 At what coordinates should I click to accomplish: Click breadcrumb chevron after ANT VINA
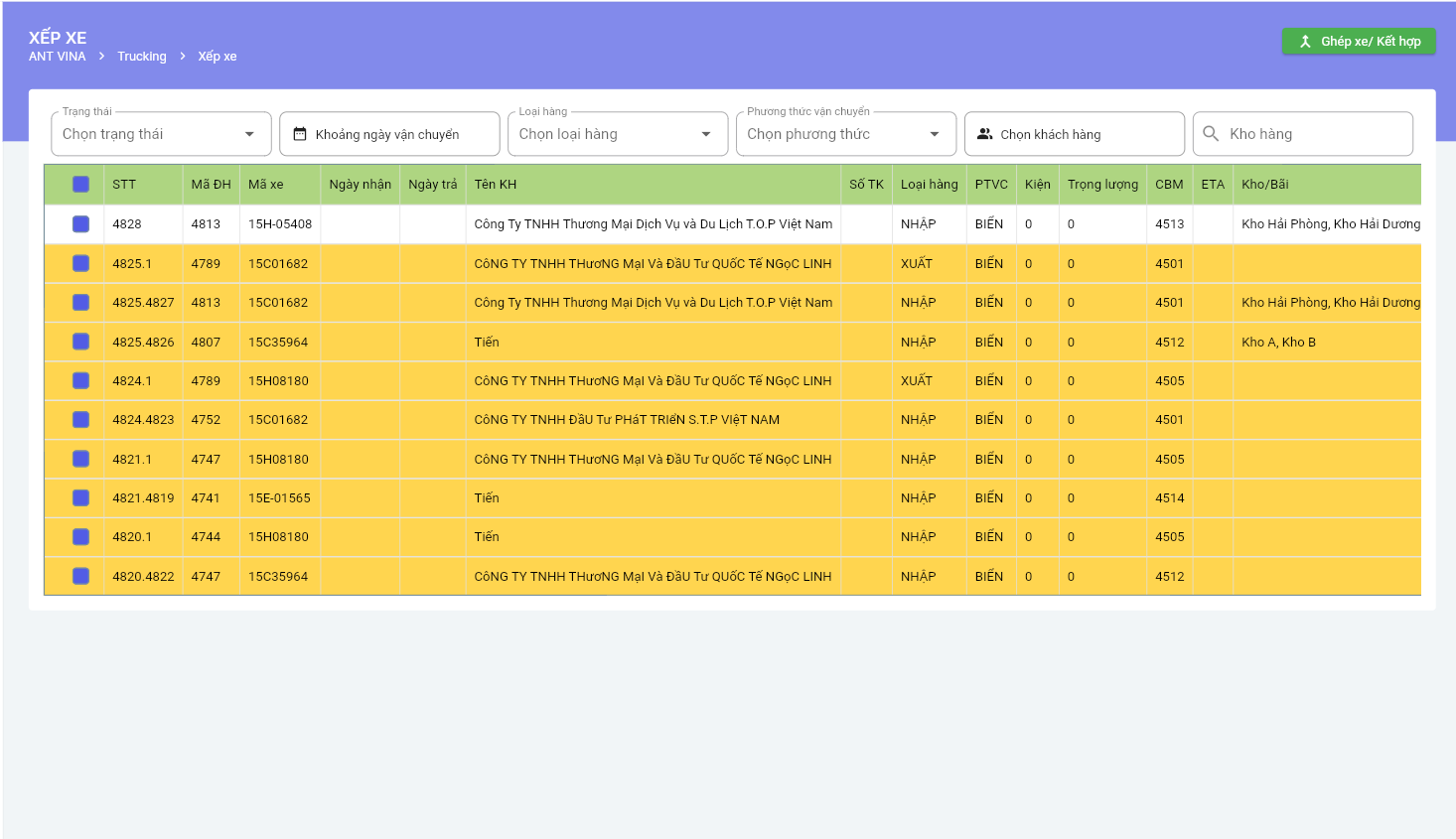(x=101, y=57)
